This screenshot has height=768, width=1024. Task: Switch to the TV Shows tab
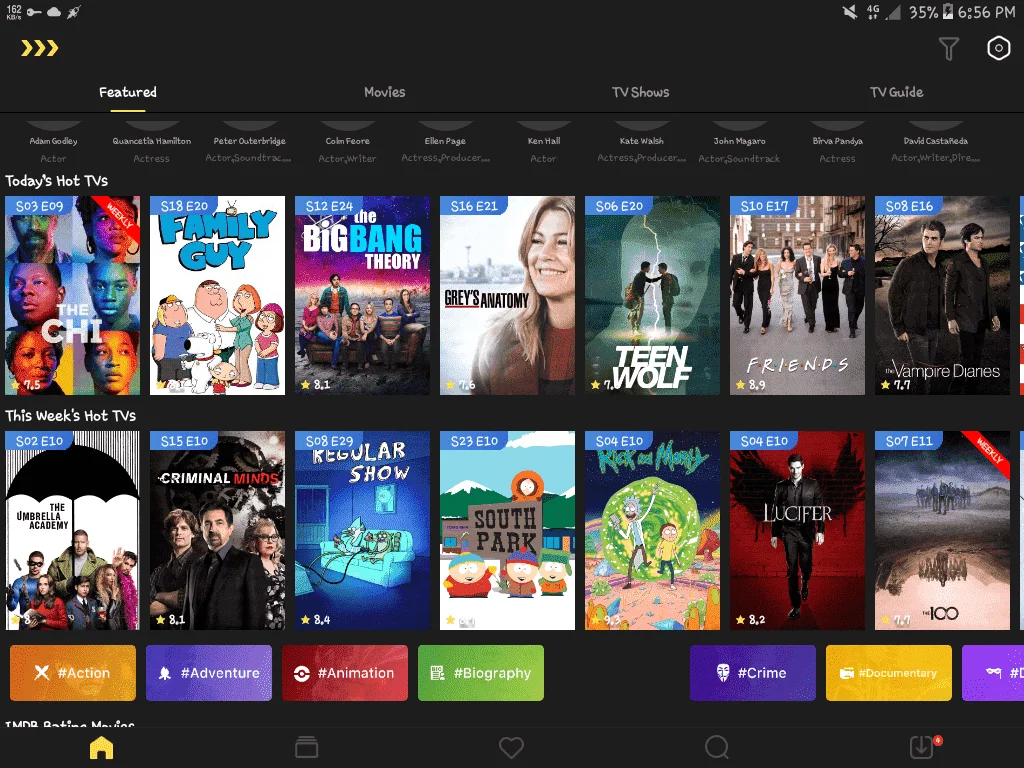[641, 92]
